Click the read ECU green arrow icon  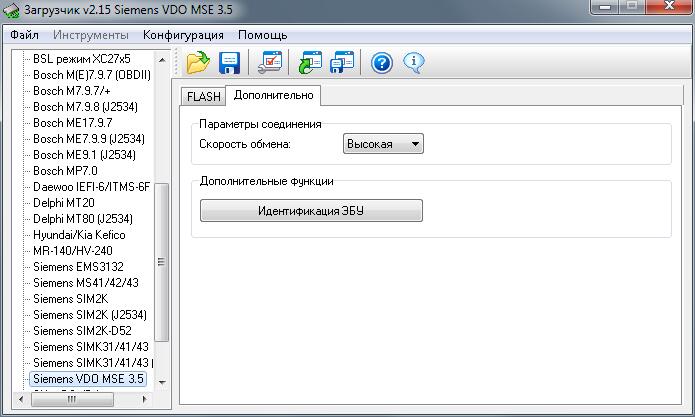tap(310, 62)
